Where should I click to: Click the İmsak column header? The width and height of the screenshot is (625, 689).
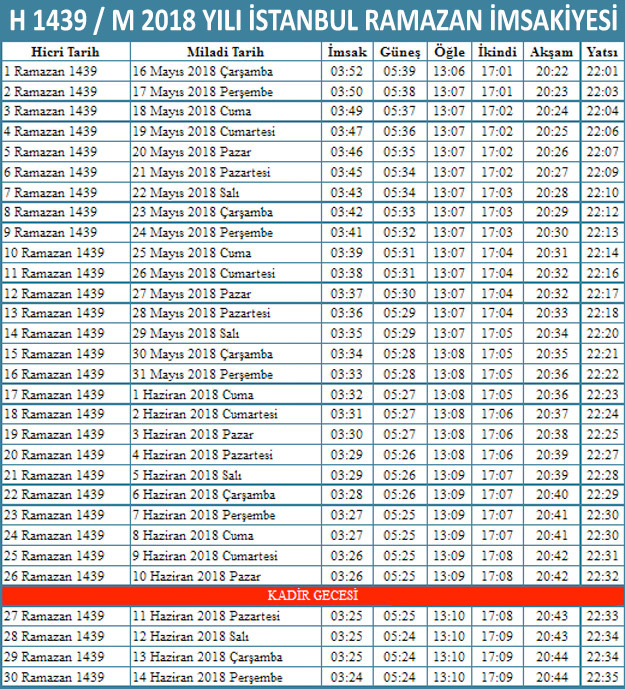346,52
